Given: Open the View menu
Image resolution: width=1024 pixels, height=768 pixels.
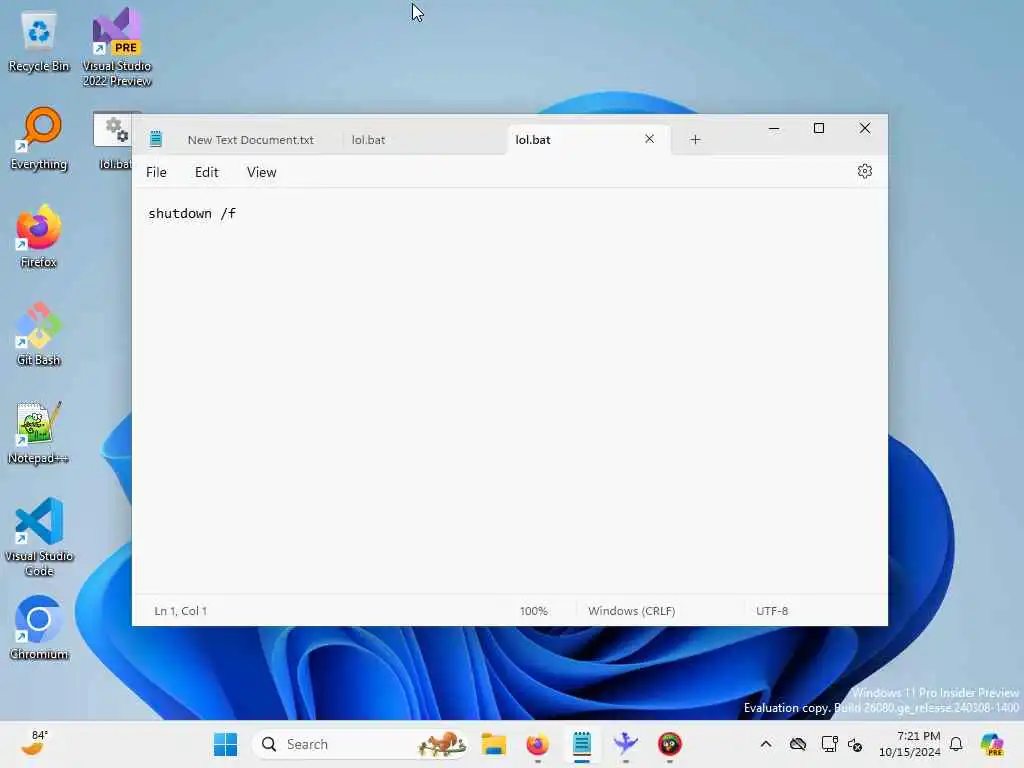Looking at the screenshot, I should pos(261,172).
